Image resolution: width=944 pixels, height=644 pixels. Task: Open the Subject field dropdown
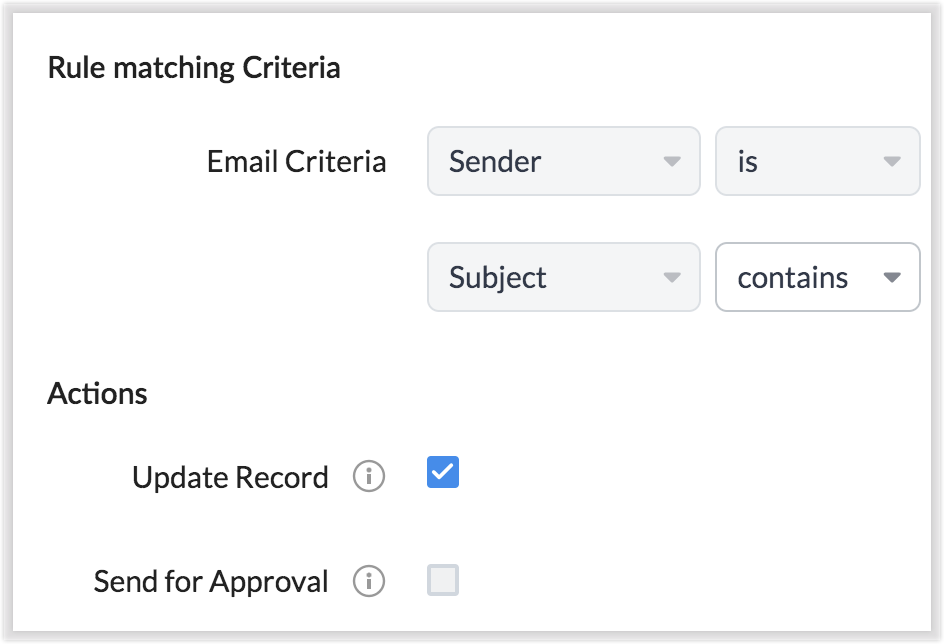[563, 277]
